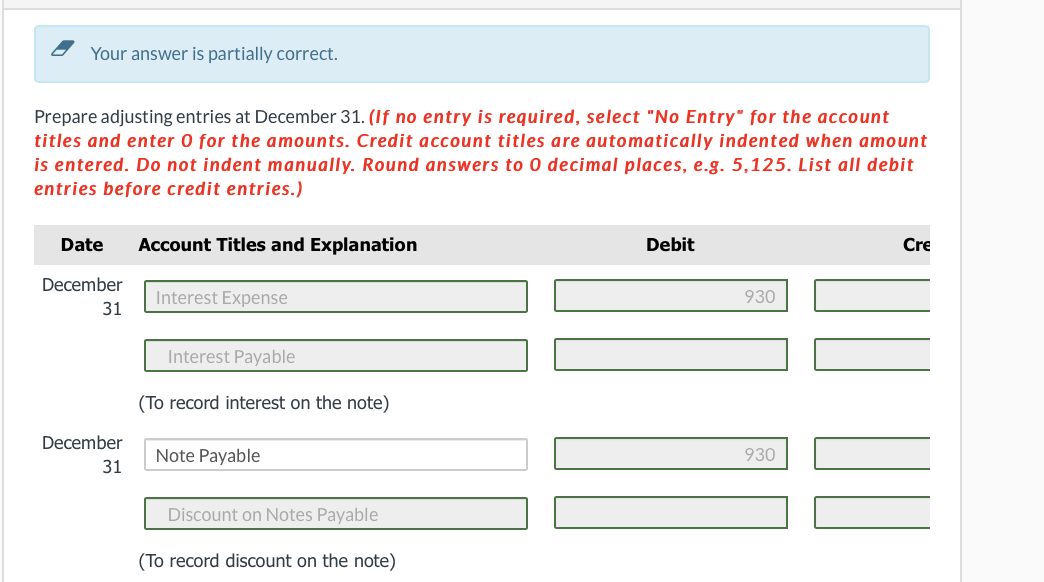This screenshot has width=1044, height=582.
Task: Click the credit field beside Interest Expense
Action: point(875,295)
